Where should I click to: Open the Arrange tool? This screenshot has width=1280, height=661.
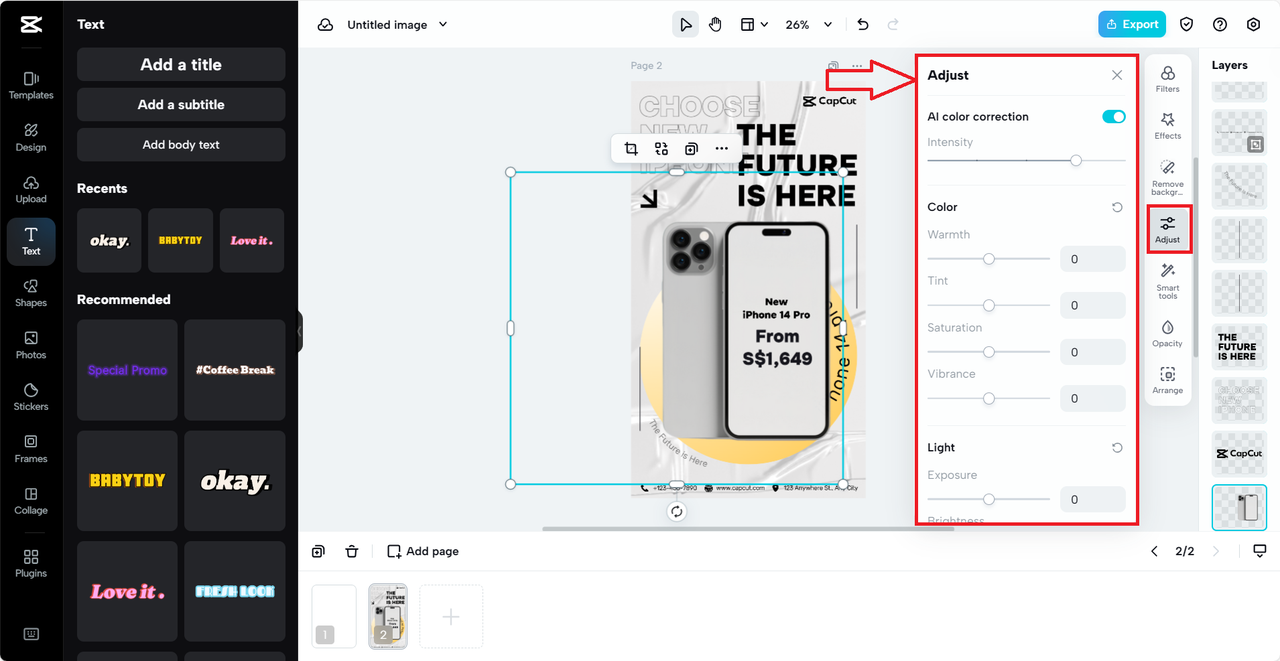pyautogui.click(x=1167, y=380)
